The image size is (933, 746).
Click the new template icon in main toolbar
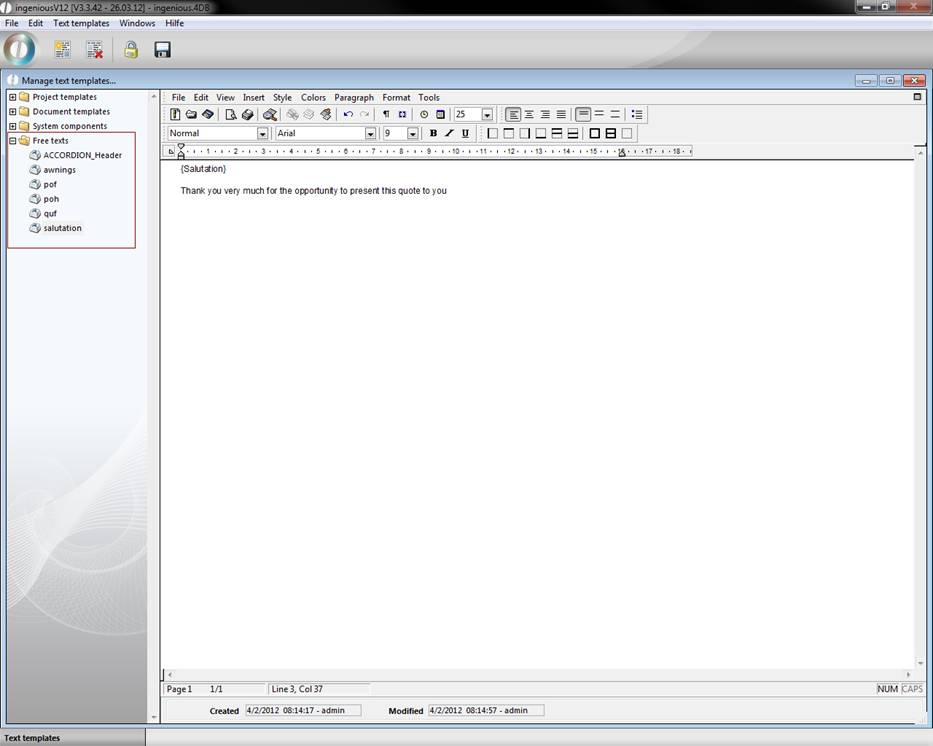pyautogui.click(x=62, y=49)
